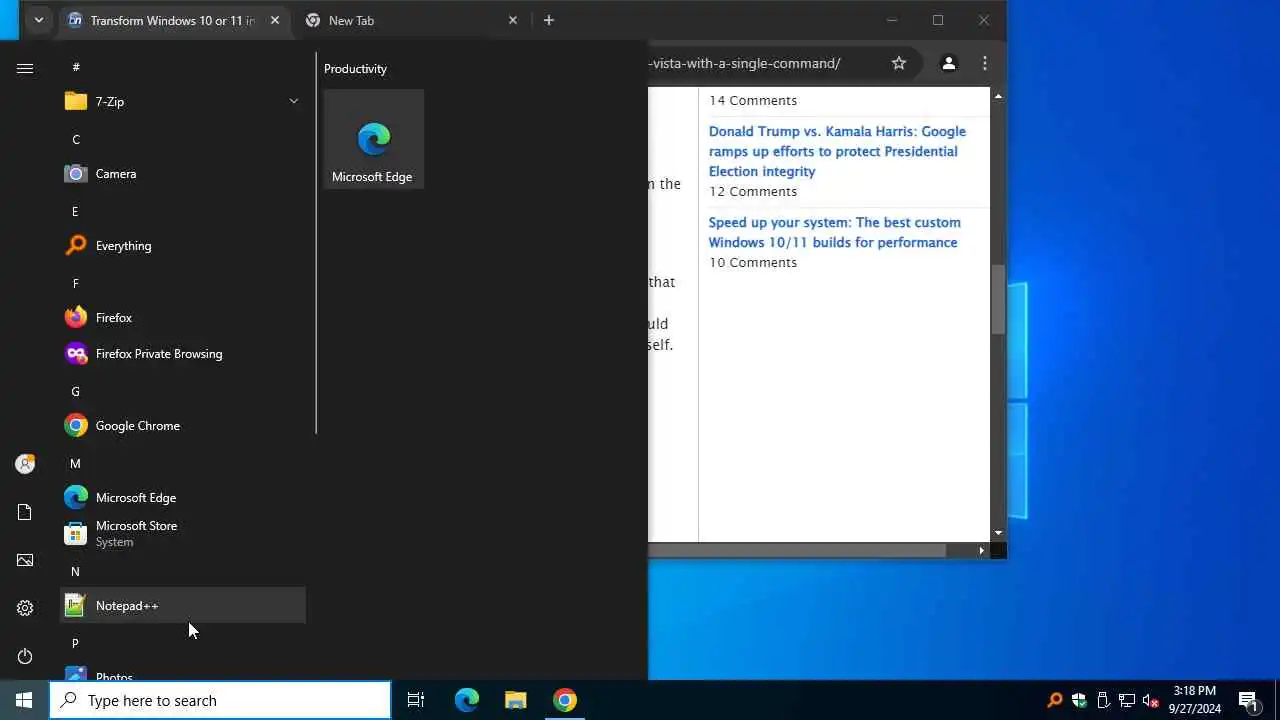The image size is (1280, 720).
Task: Open Microsoft Edge in the app list
Action: (x=182, y=497)
